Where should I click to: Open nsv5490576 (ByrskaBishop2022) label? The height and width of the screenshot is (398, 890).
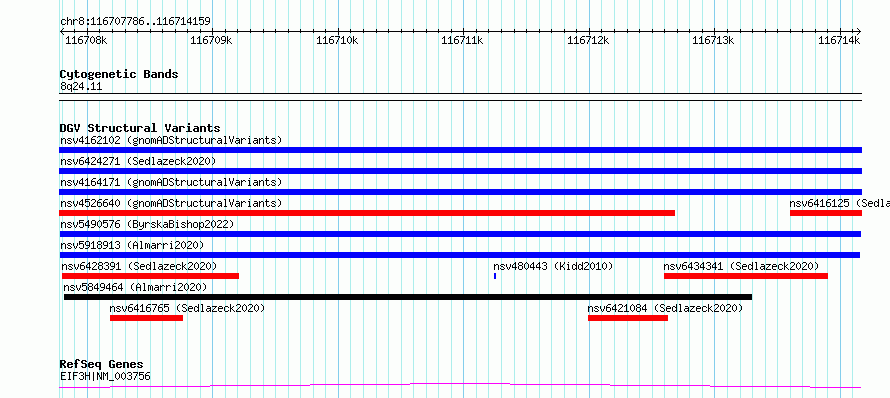point(147,224)
